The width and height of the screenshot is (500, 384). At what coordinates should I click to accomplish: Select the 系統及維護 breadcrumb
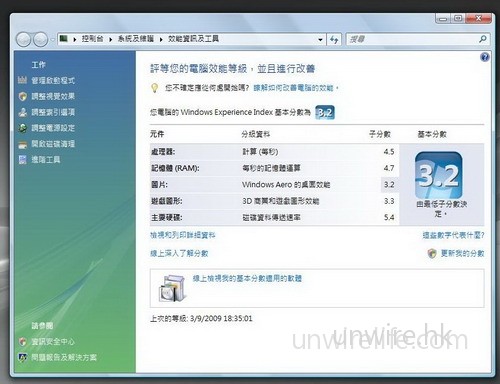pos(136,39)
